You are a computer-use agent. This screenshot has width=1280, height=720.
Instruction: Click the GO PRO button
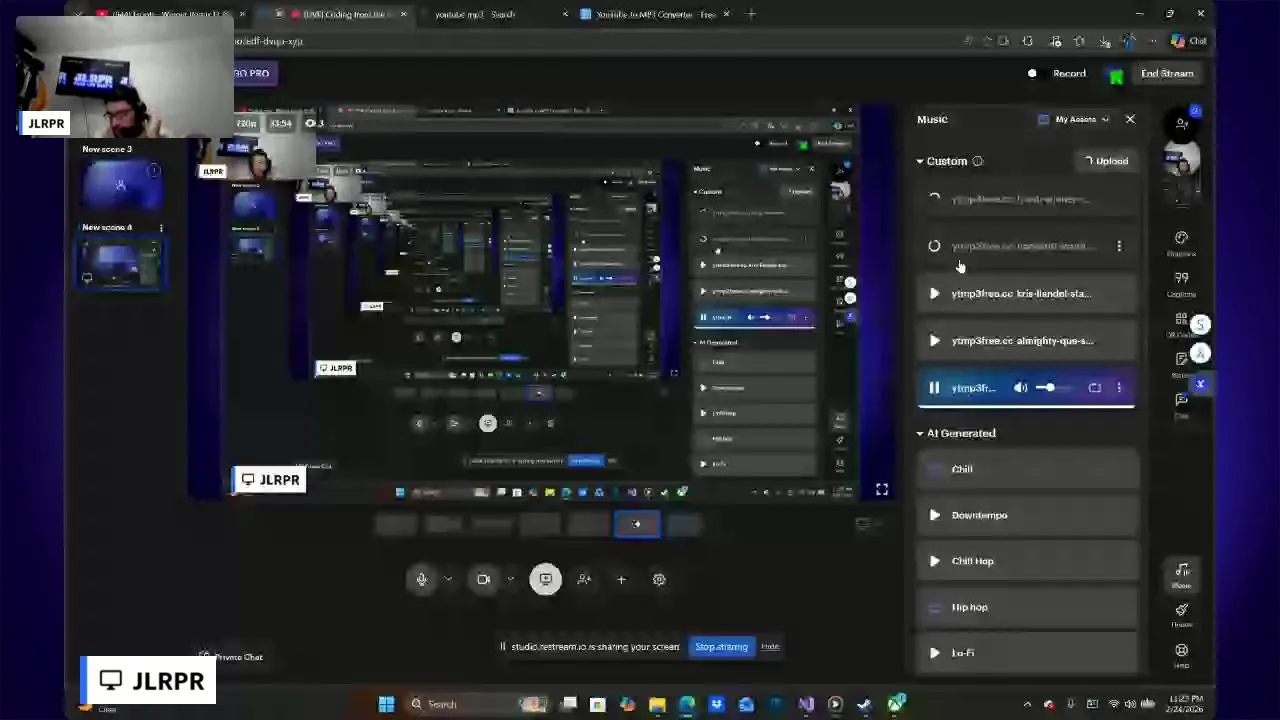click(x=252, y=73)
